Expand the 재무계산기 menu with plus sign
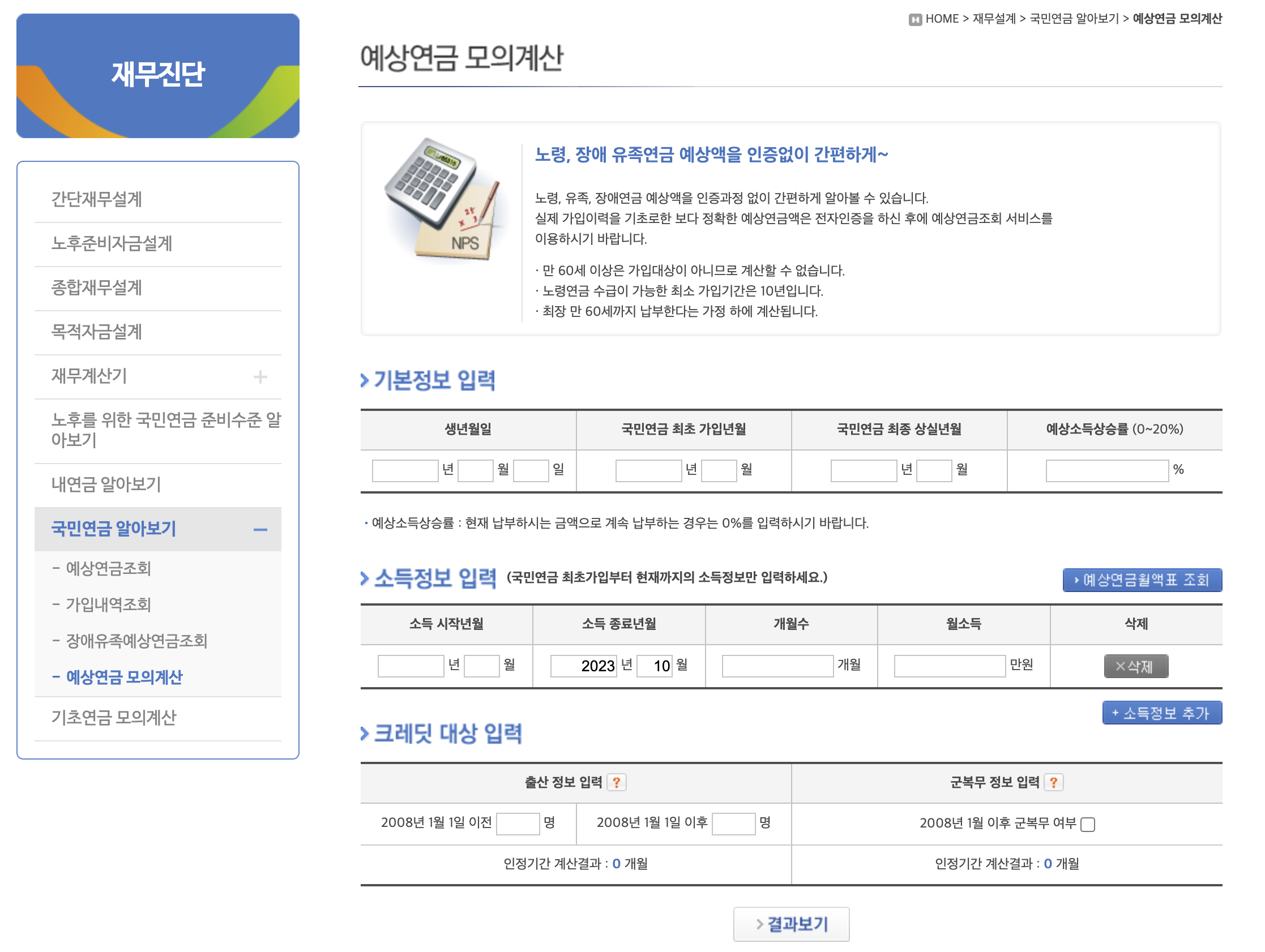 click(262, 376)
